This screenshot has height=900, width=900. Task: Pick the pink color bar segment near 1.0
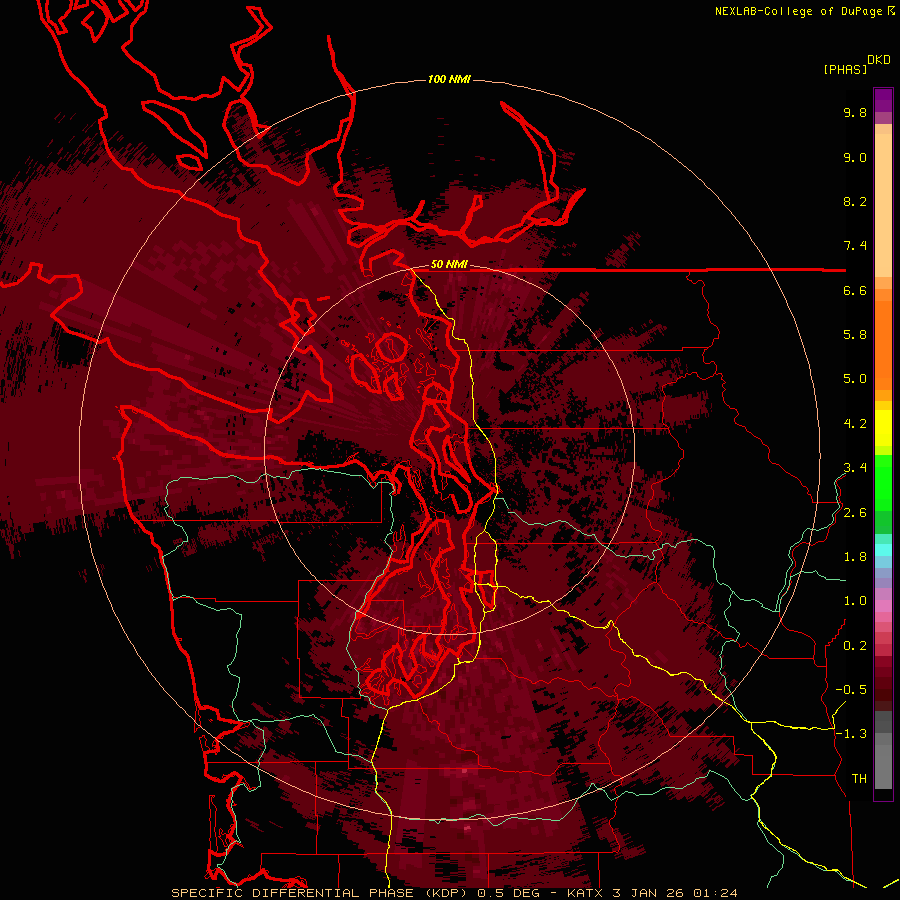[x=883, y=606]
